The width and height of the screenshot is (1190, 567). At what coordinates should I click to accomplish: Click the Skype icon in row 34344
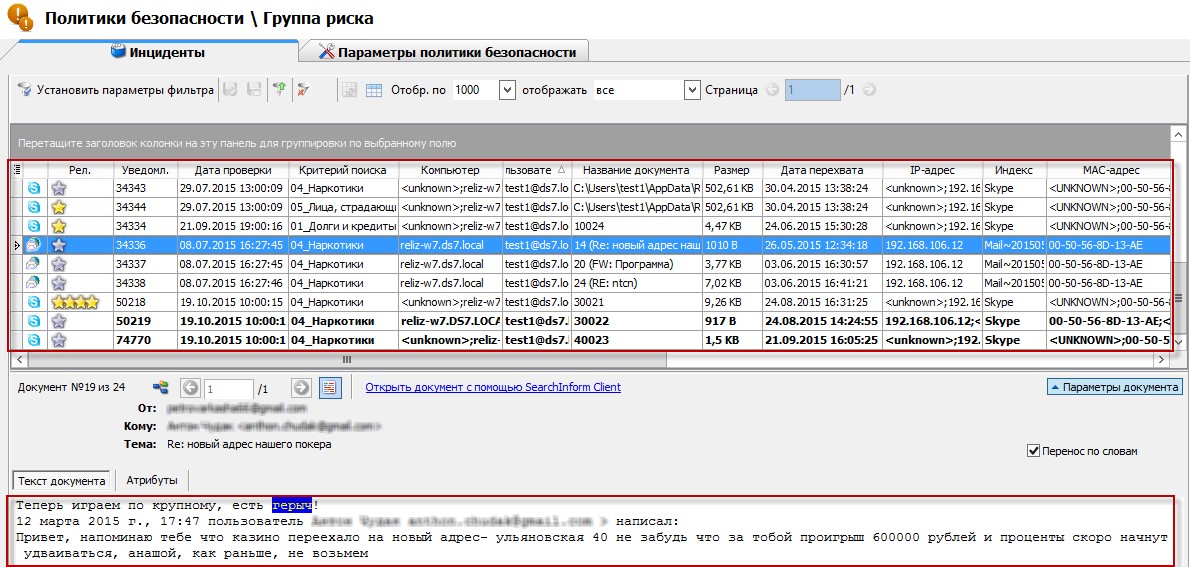tap(34, 206)
